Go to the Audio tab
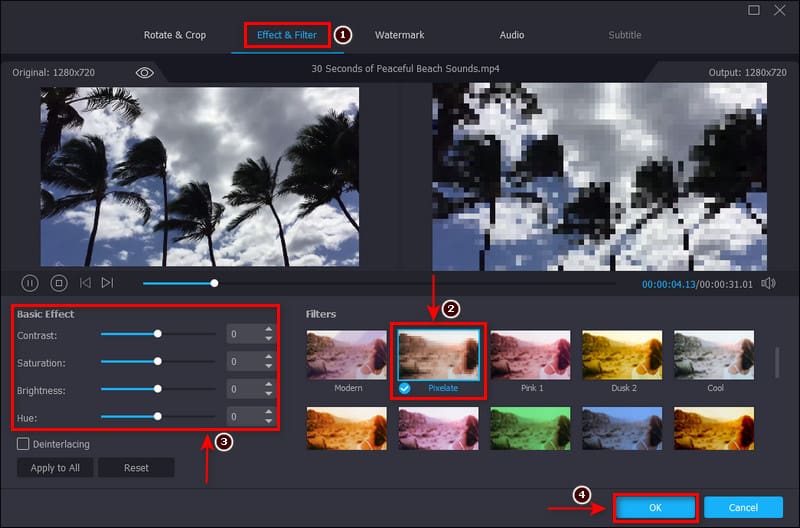 [x=512, y=35]
